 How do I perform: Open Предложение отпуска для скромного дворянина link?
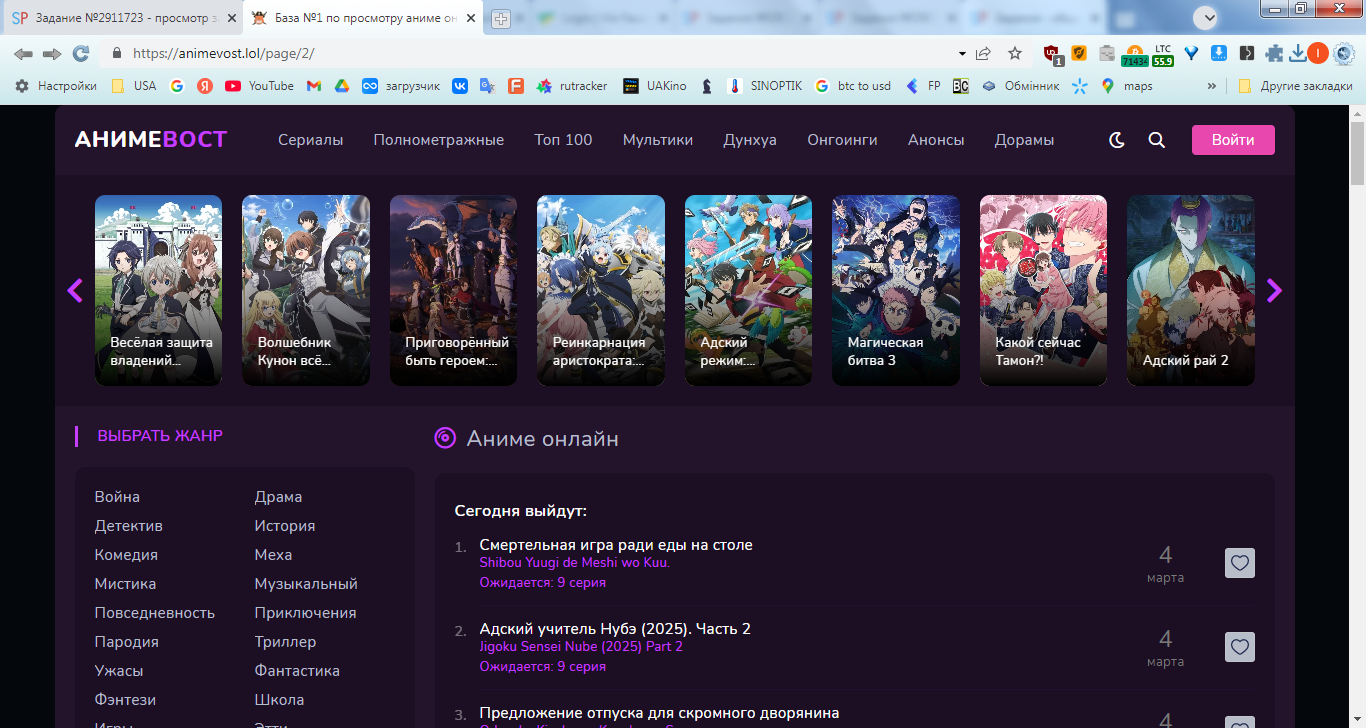coord(659,713)
